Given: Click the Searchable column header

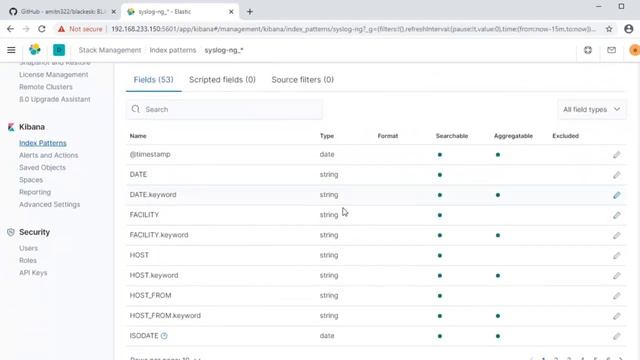Looking at the screenshot, I should pyautogui.click(x=452, y=136).
